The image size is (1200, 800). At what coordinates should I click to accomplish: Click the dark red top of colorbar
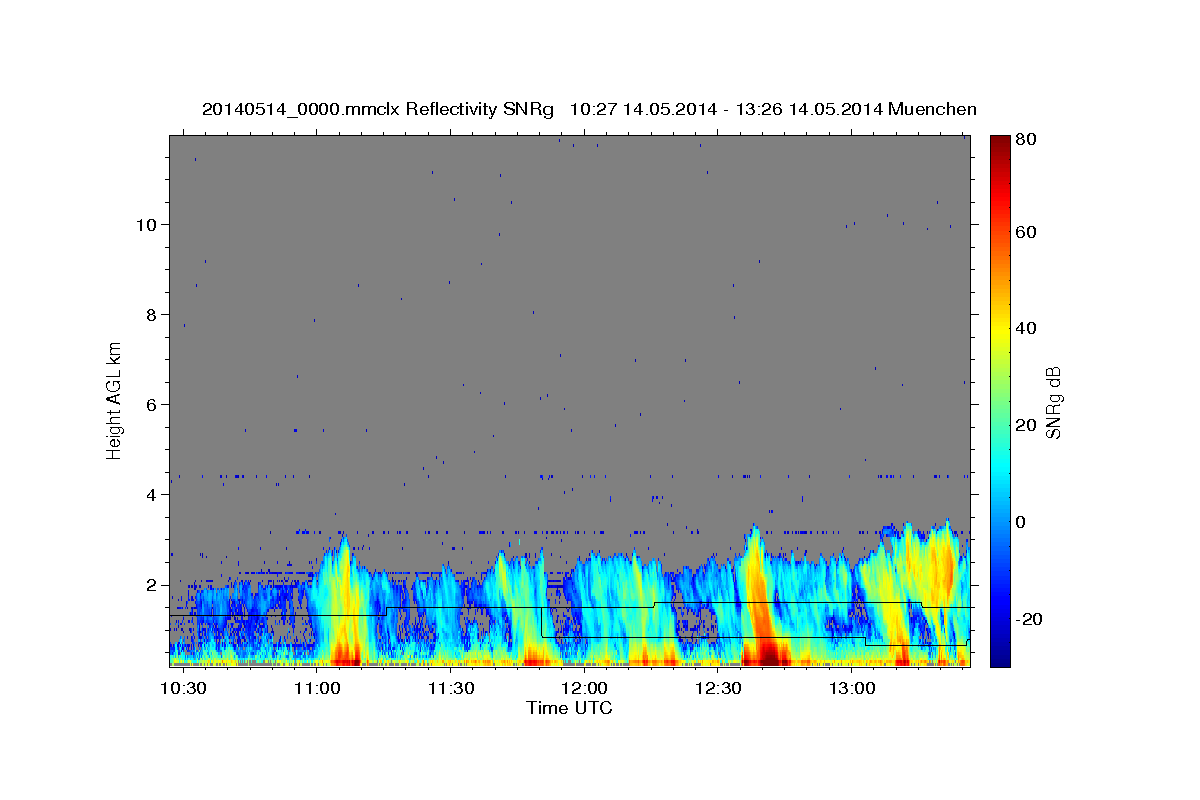point(999,145)
